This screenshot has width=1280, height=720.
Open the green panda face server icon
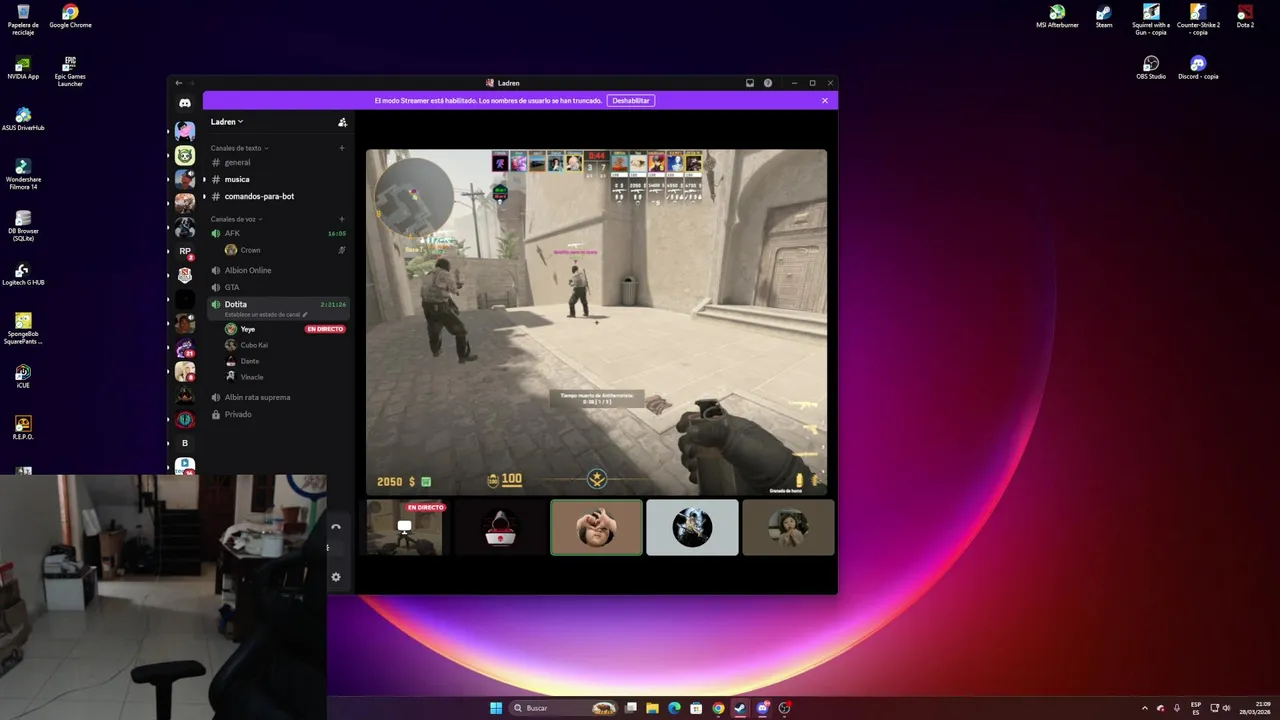[x=185, y=155]
